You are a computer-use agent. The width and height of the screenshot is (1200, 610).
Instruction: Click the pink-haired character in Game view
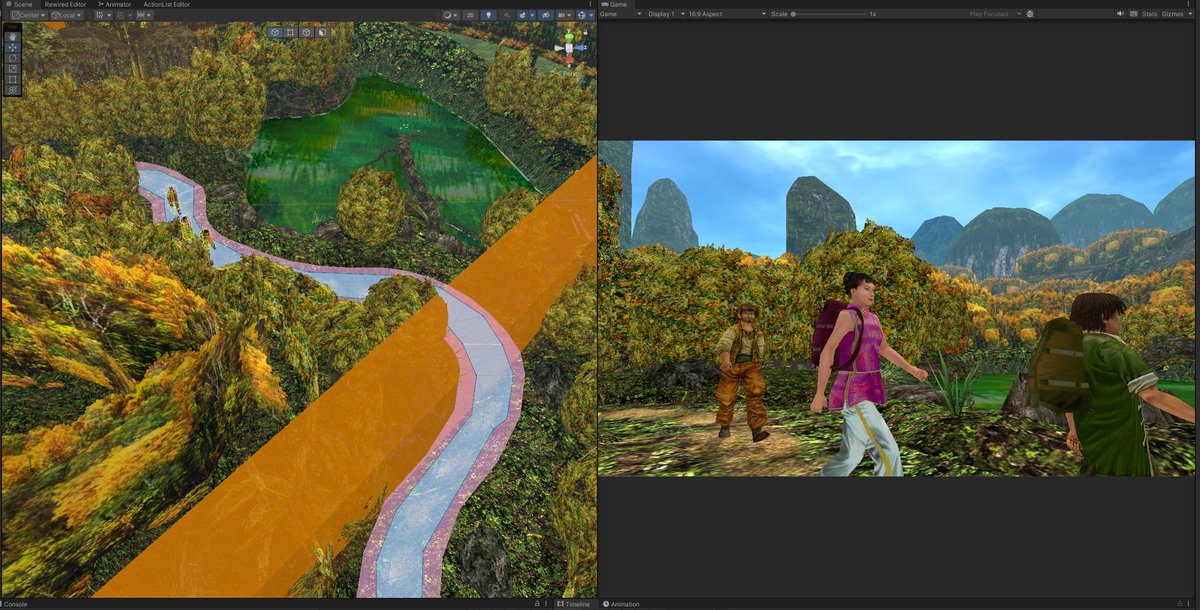(x=860, y=375)
